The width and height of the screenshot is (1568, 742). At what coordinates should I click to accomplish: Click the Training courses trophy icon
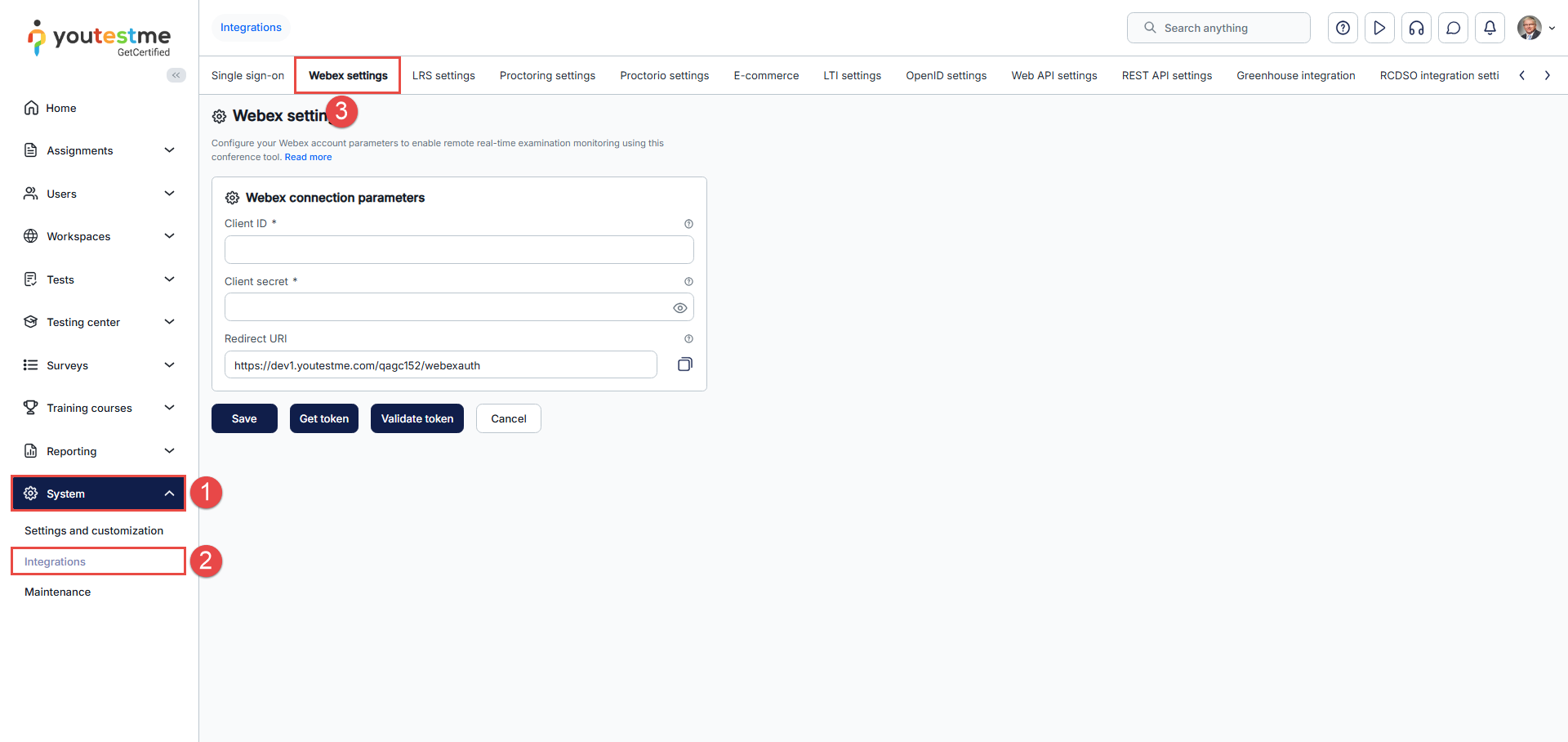31,408
